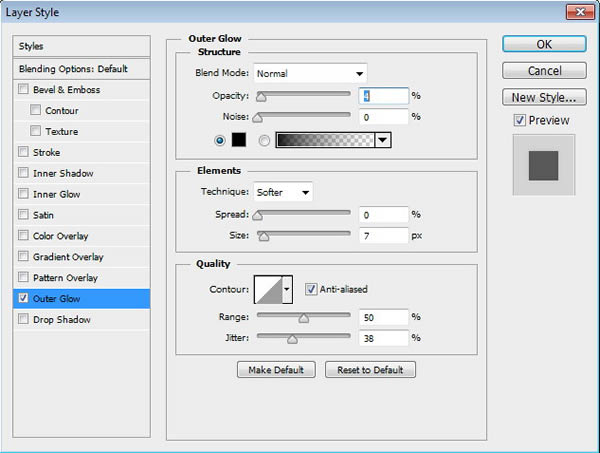
Task: Click the Jitter slider handle
Action: pyautogui.click(x=292, y=339)
